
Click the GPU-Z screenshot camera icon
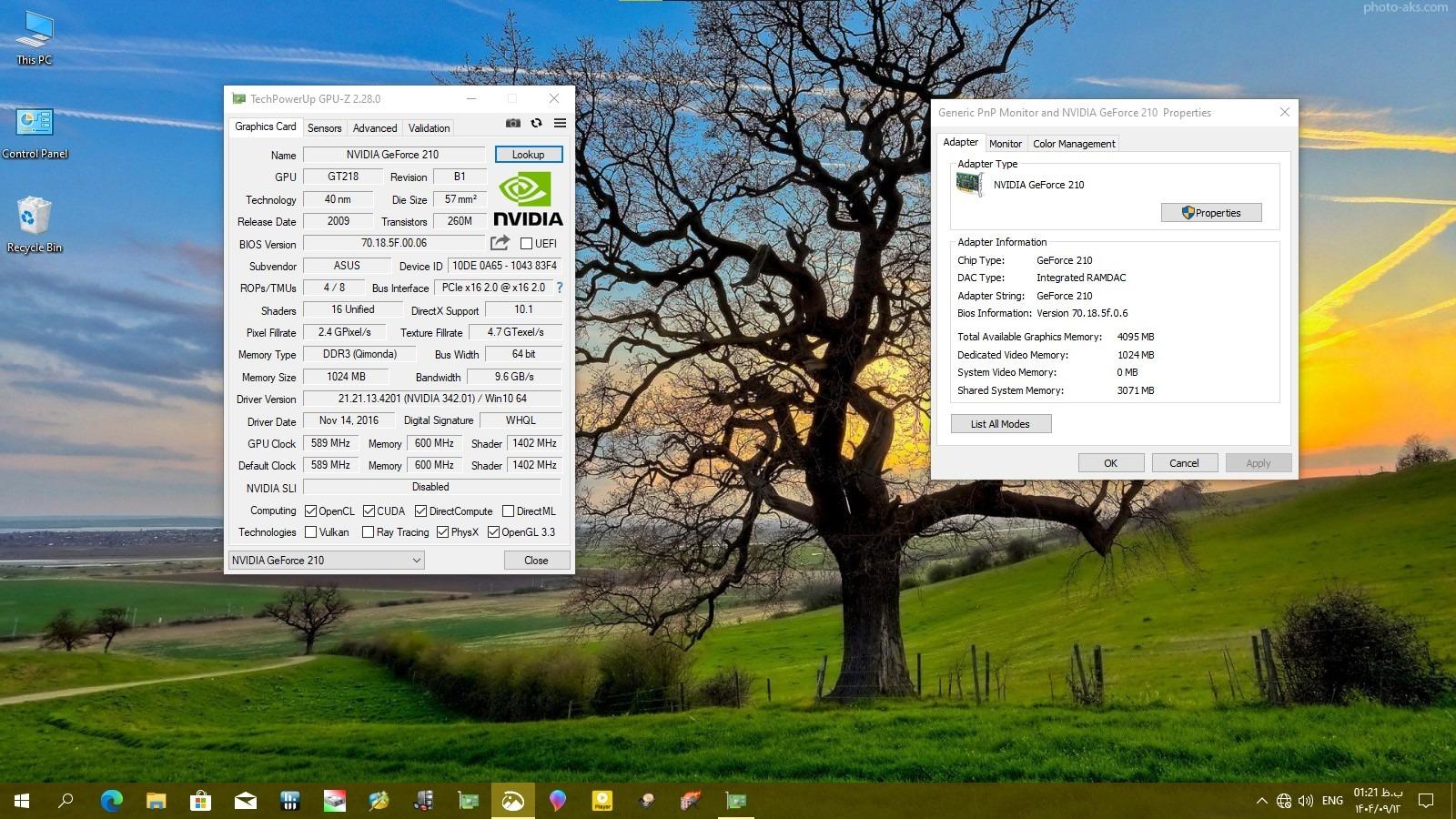(513, 123)
